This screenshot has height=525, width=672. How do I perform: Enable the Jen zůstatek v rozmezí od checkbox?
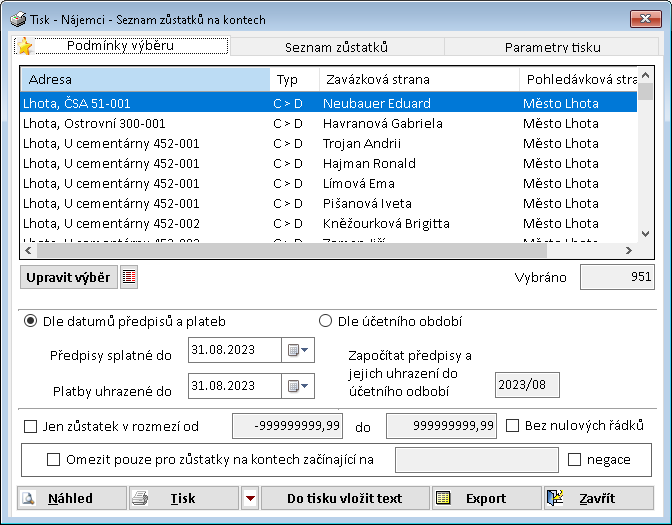[x=30, y=426]
